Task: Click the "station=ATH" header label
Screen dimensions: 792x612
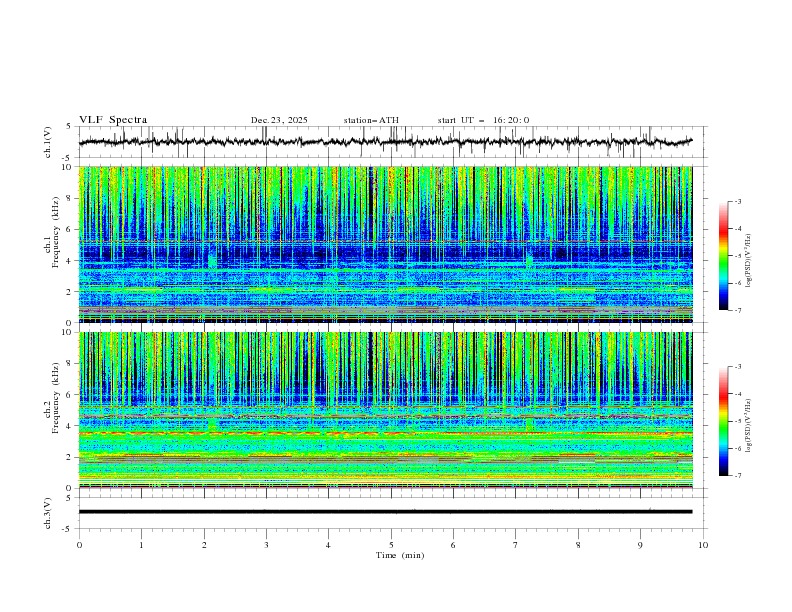Action: coord(371,120)
